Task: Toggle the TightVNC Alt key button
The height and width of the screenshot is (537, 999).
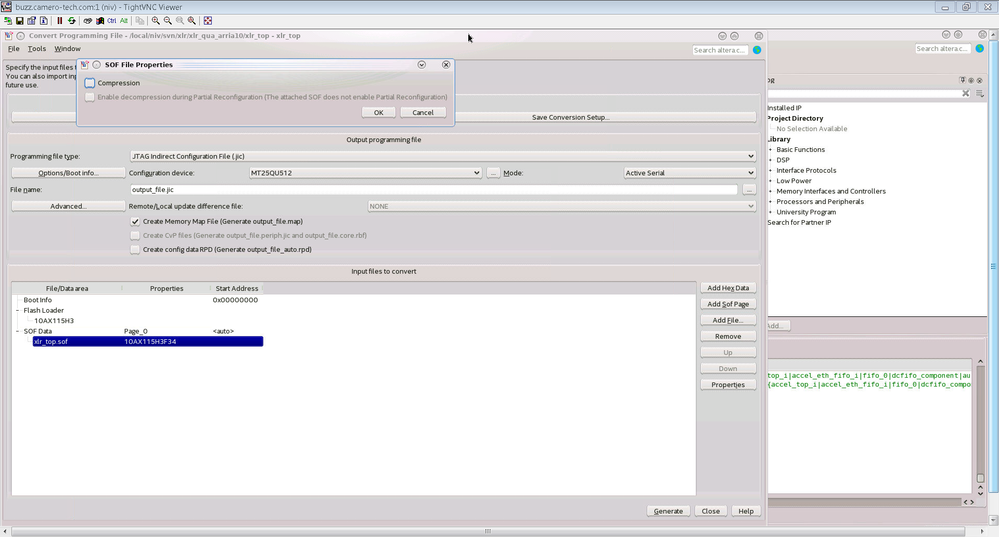Action: 124,20
